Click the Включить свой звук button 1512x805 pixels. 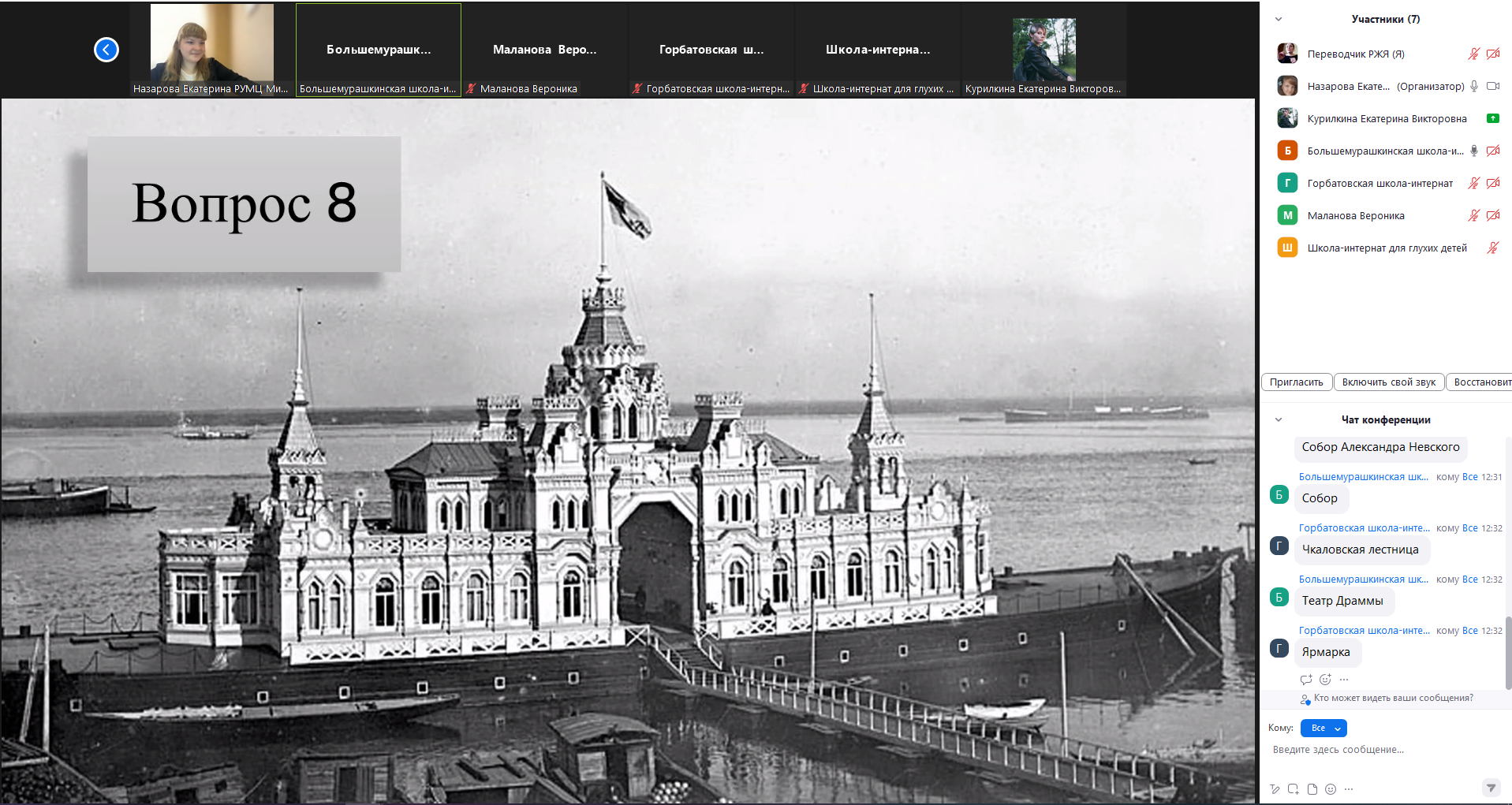pos(1388,382)
